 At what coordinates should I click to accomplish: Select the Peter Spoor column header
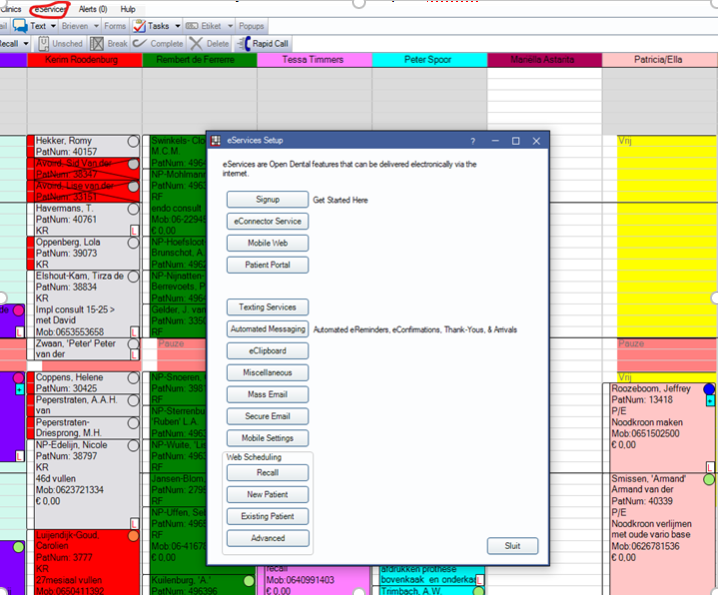[430, 60]
